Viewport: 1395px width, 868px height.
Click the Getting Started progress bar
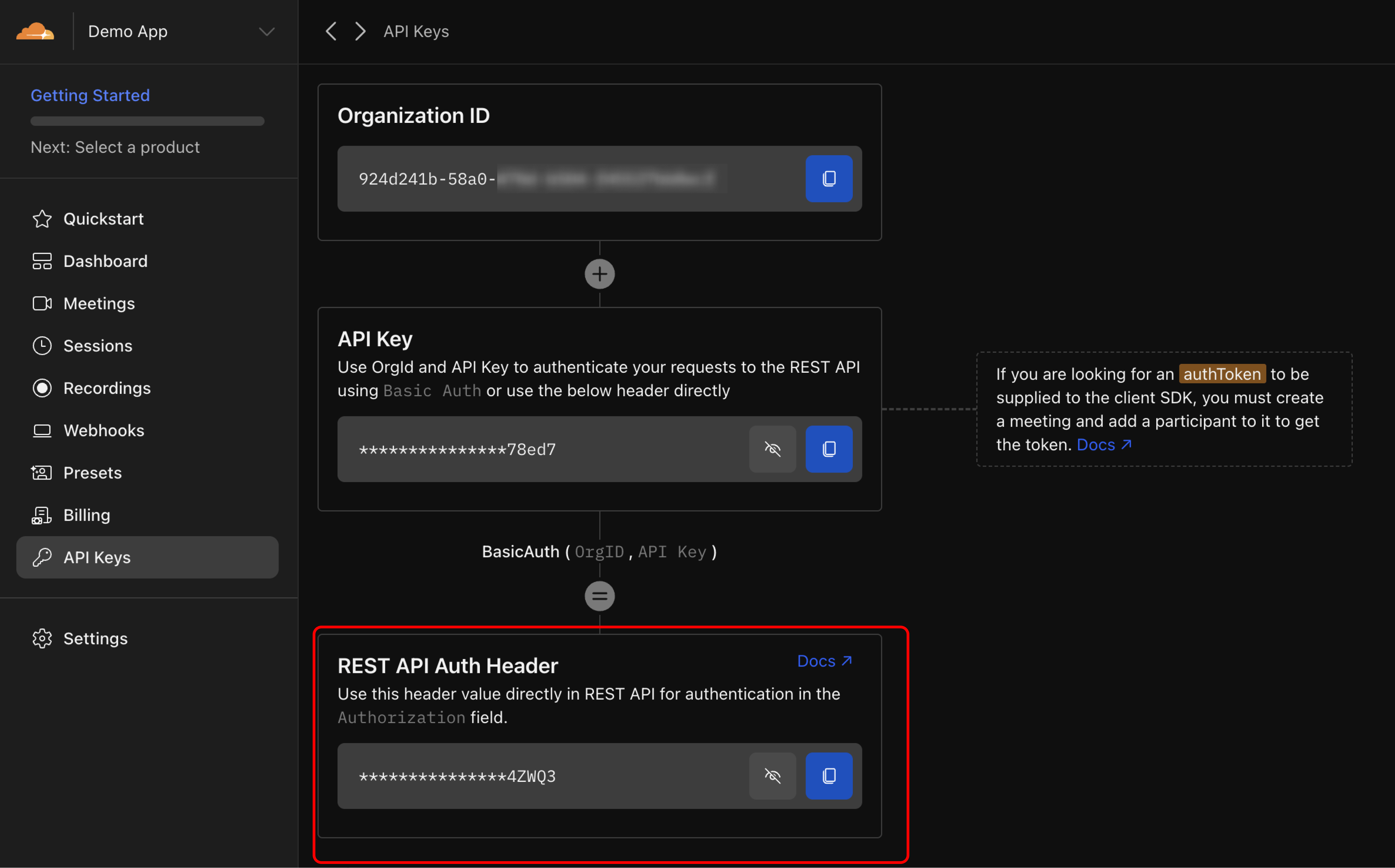(x=147, y=120)
